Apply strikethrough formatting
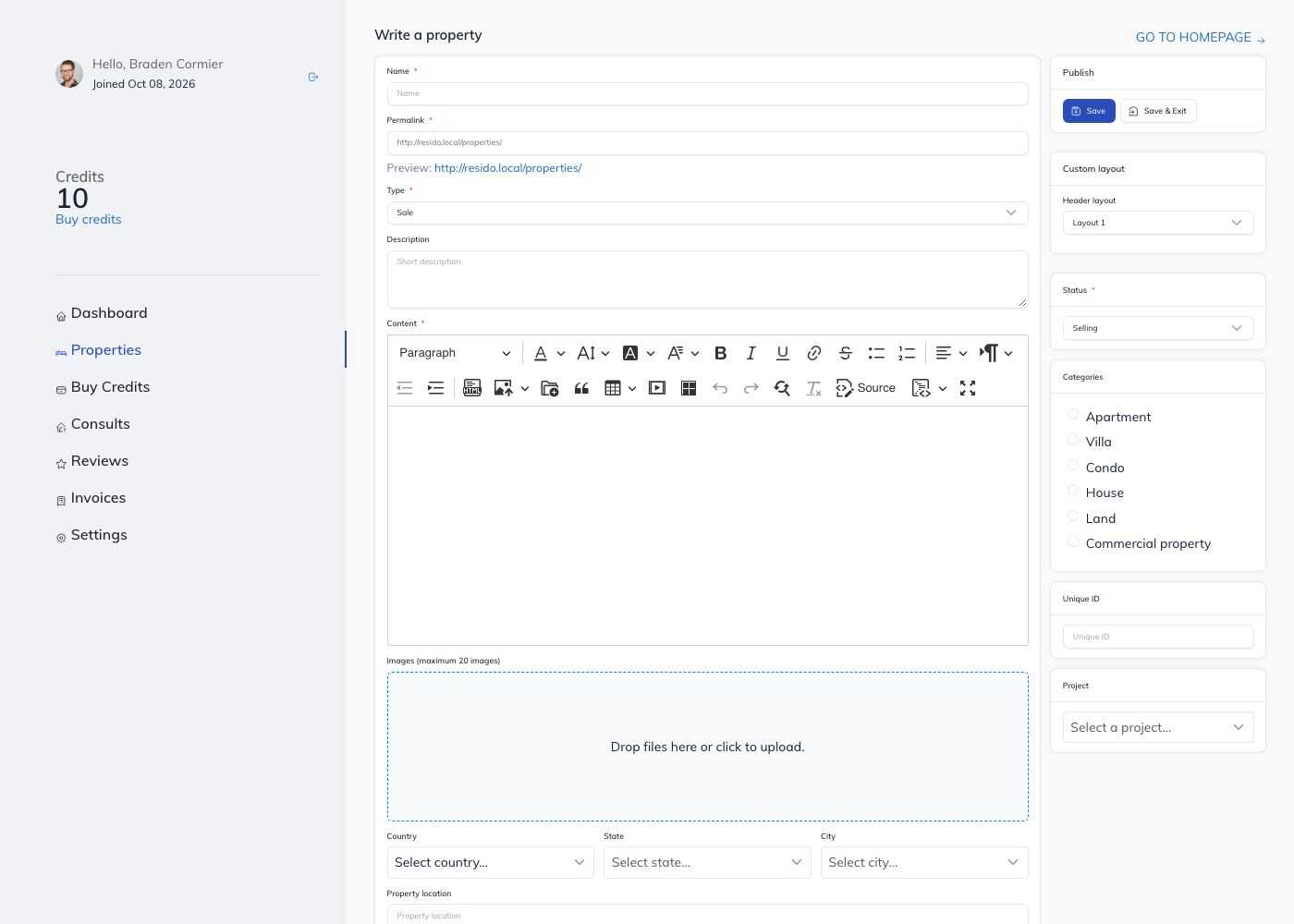This screenshot has height=924, width=1294. 845,353
